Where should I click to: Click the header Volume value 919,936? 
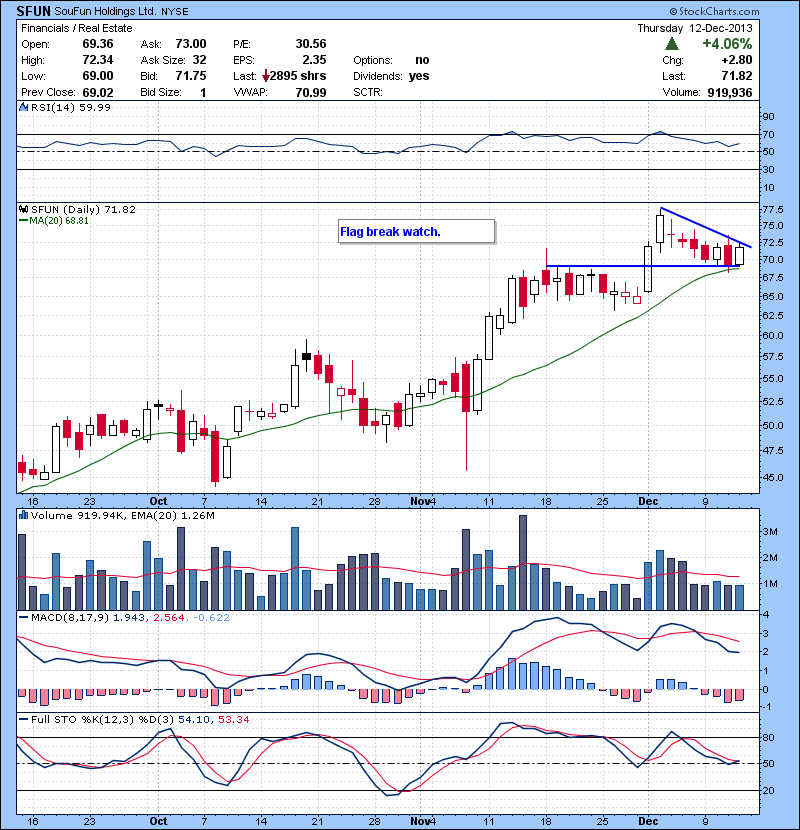[730, 93]
